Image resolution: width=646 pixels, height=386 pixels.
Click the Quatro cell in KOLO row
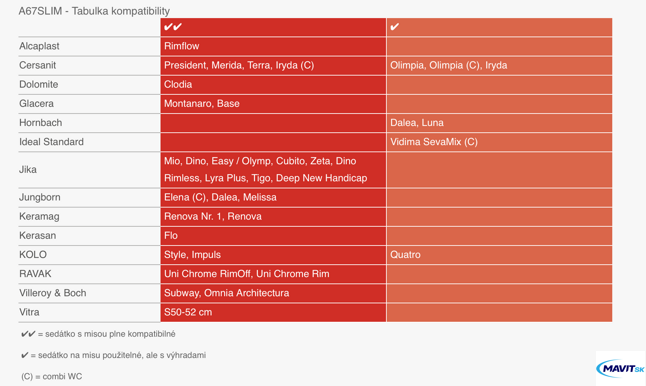pos(499,255)
